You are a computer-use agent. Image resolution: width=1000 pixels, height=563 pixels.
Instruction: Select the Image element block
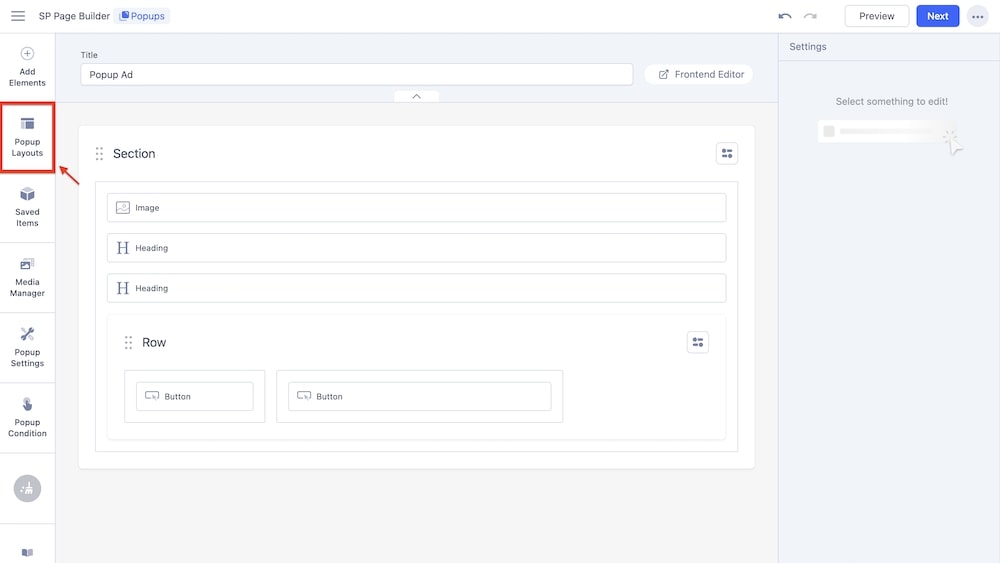pos(416,208)
